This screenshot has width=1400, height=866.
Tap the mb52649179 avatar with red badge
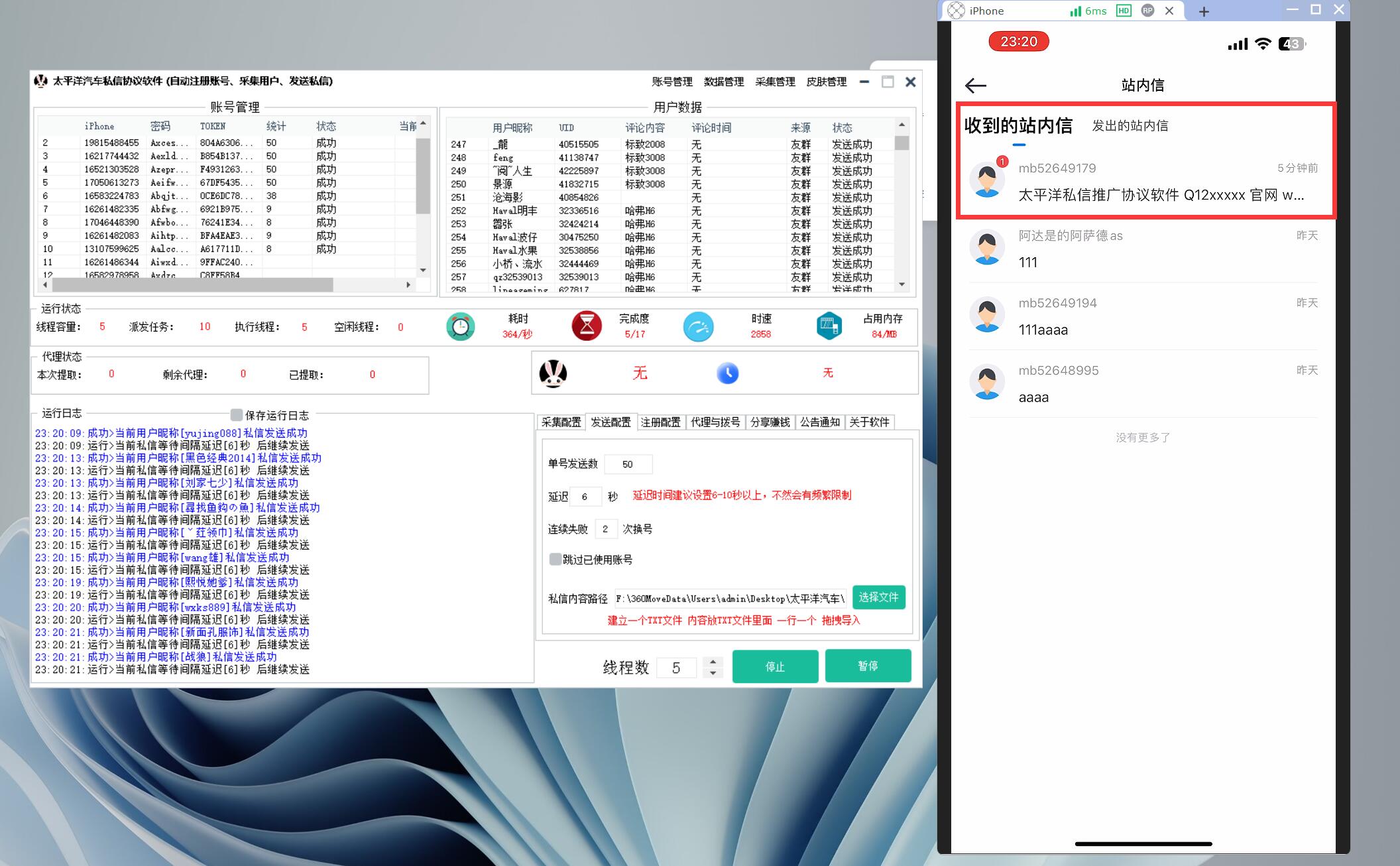pos(987,180)
